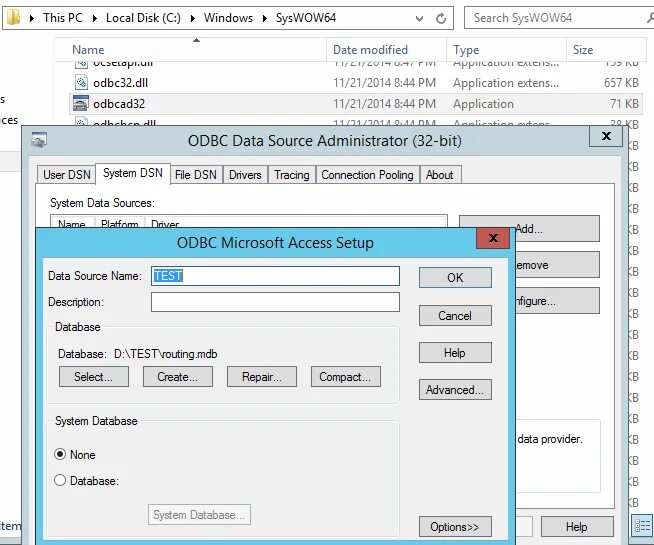Click OK in Access Setup dialog

click(455, 277)
